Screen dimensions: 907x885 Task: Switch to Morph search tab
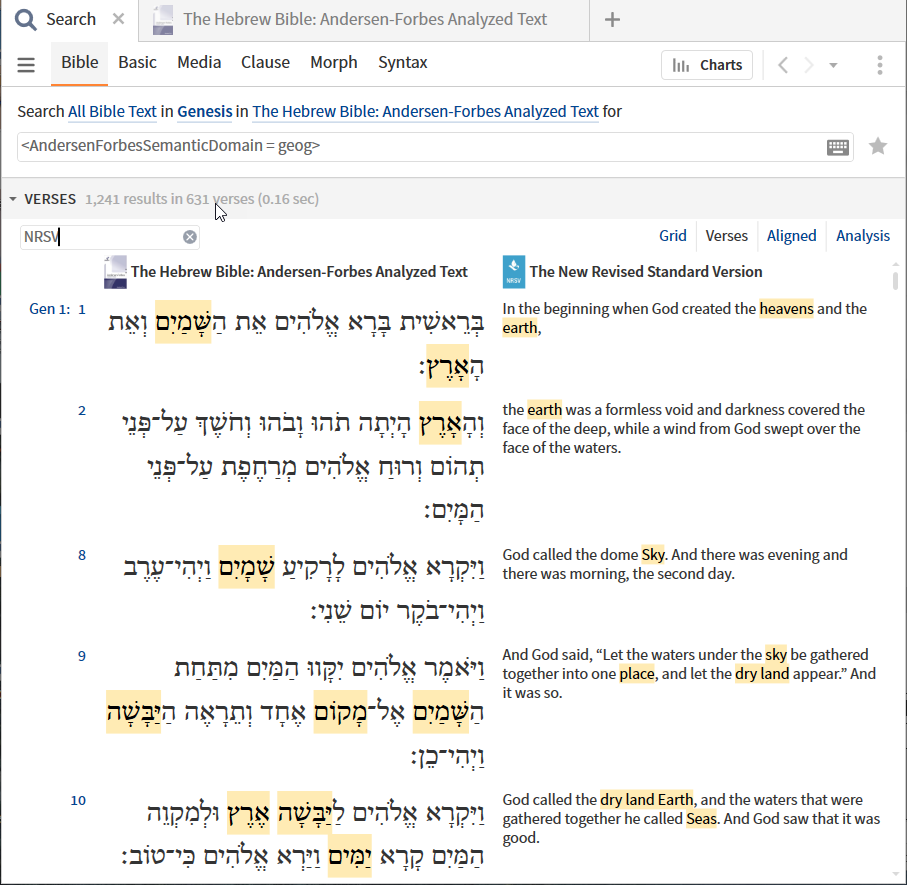pyautogui.click(x=334, y=62)
